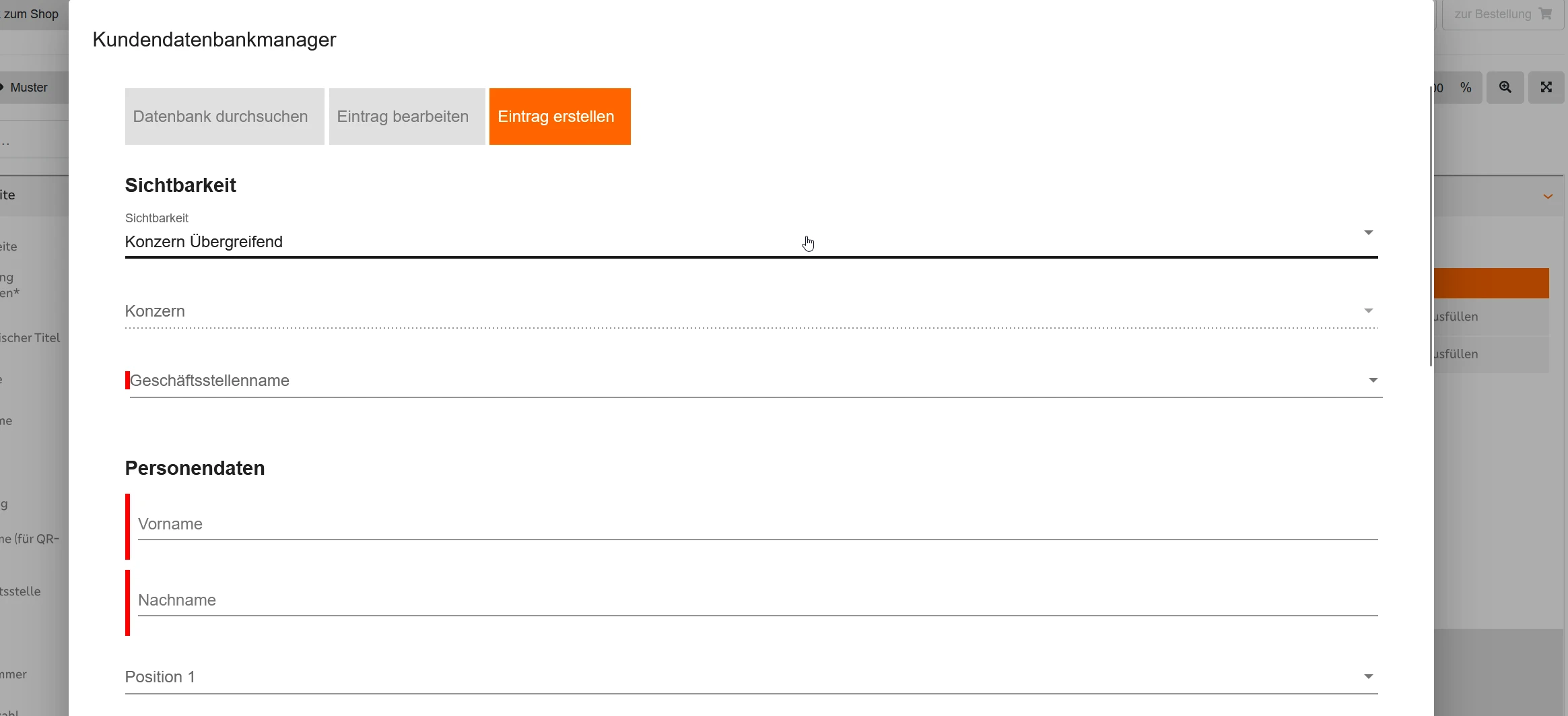
Task: Click the orange bar in right panel
Action: [x=1491, y=284]
